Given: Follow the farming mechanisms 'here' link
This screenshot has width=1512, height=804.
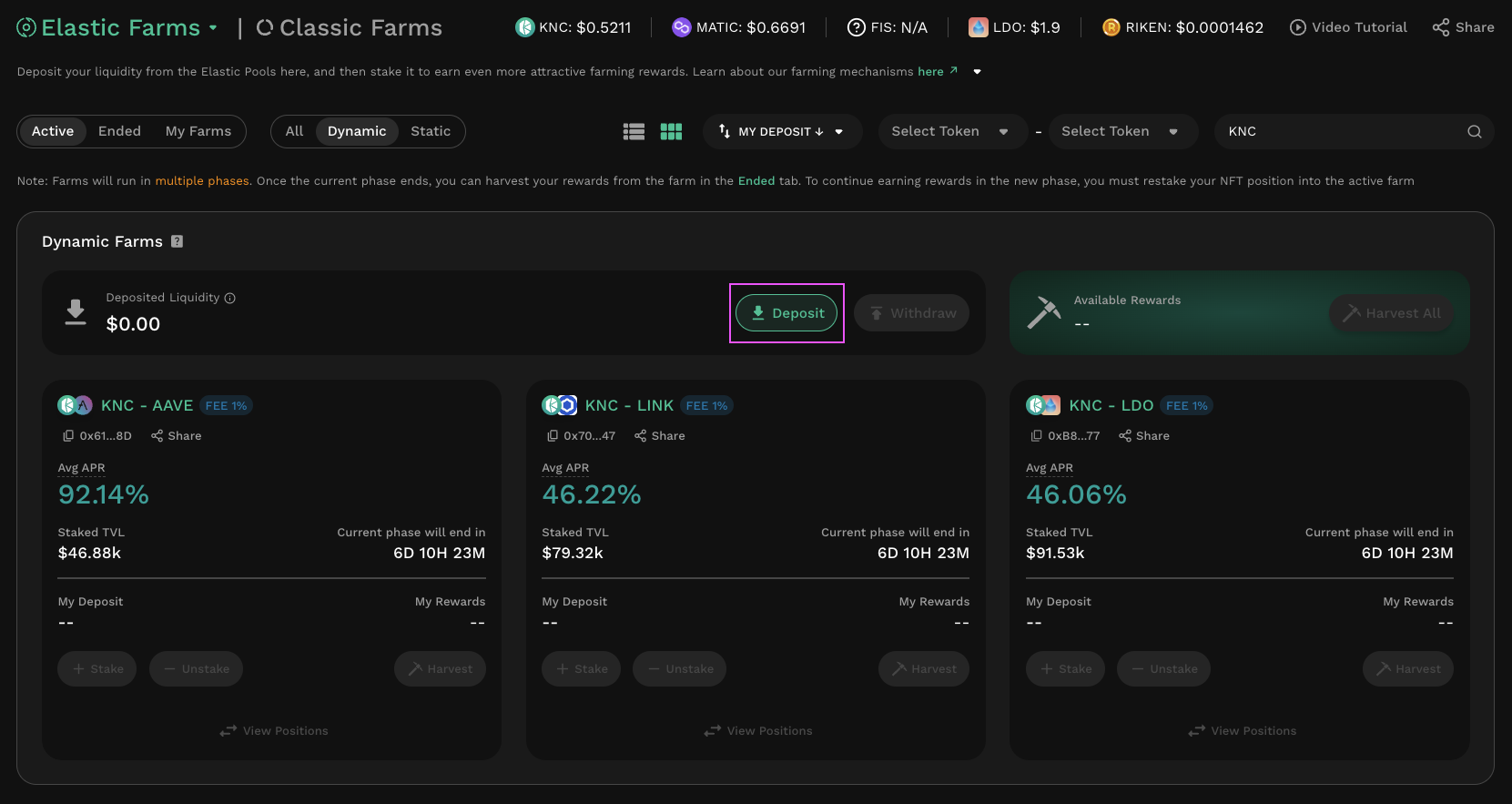Looking at the screenshot, I should tap(930, 72).
